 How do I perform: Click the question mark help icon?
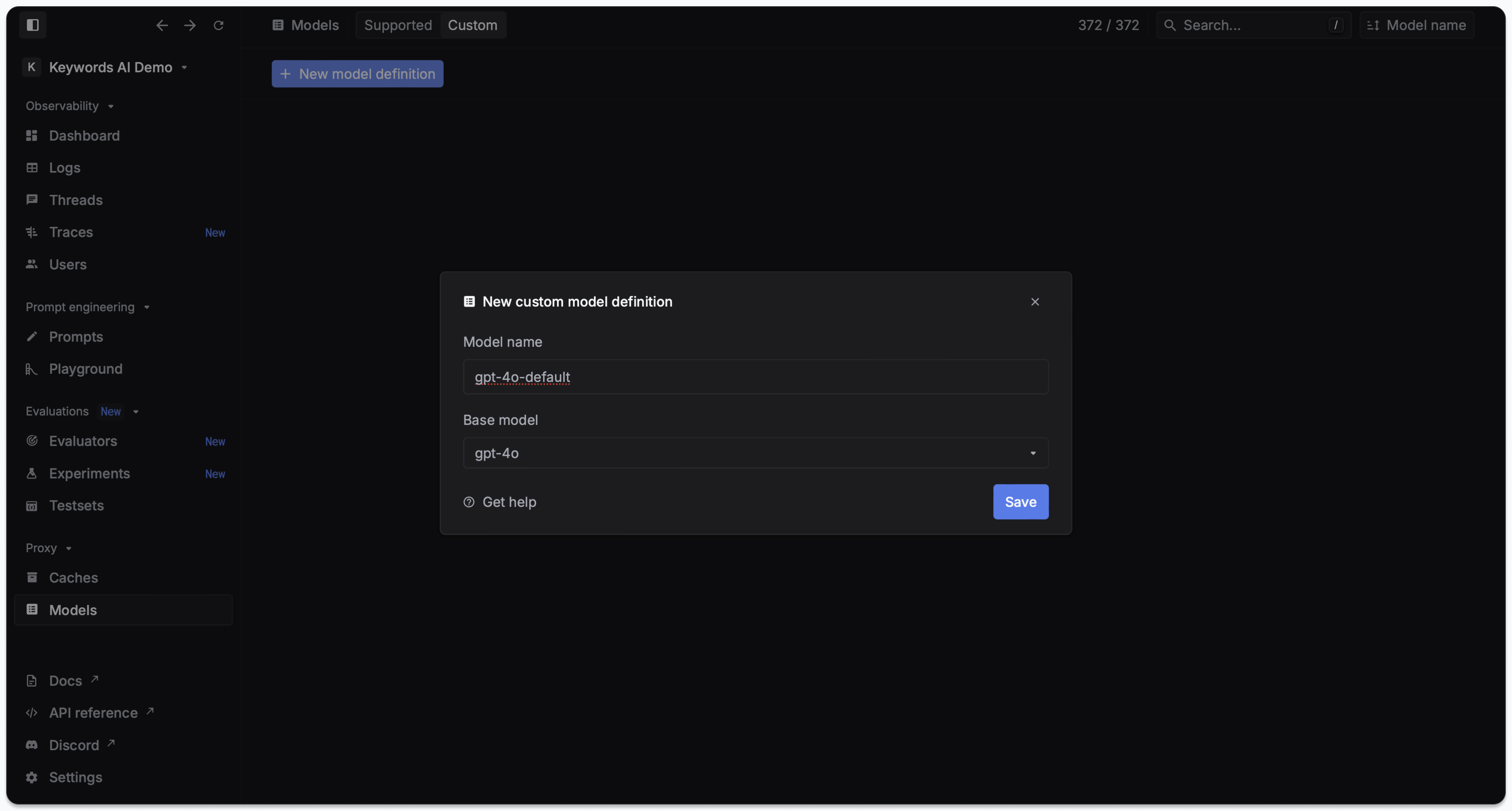pyautogui.click(x=469, y=502)
